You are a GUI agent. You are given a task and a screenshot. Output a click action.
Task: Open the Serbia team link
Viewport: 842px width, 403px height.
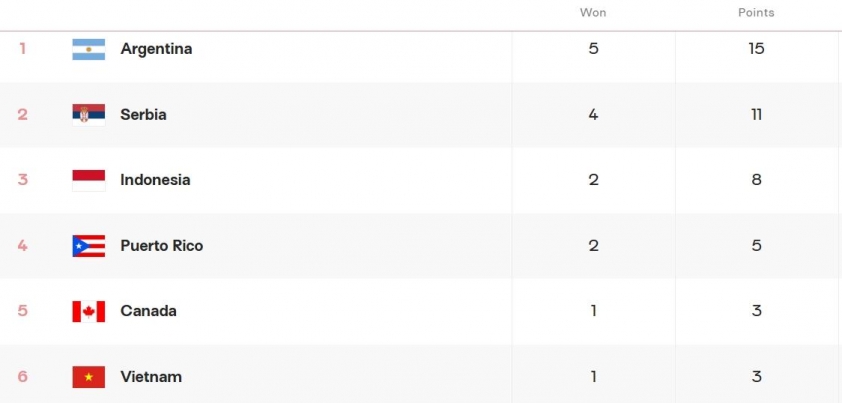coord(143,114)
